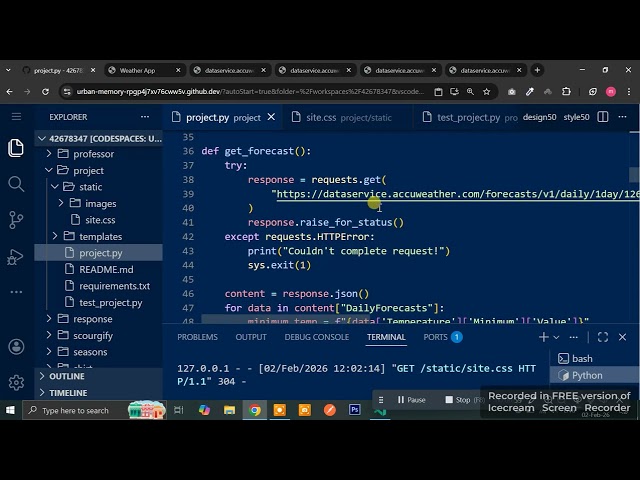Open the Explorer view in the activity bar
This screenshot has width=640, height=480.
point(16,148)
